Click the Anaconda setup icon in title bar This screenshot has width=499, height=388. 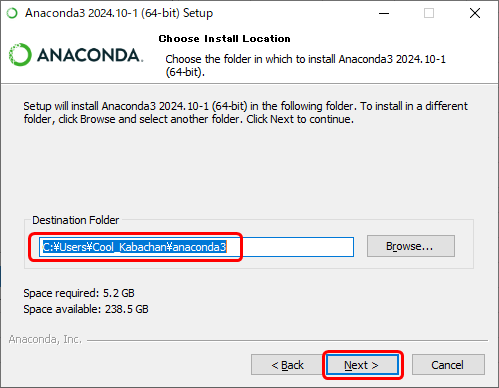pyautogui.click(x=12, y=13)
